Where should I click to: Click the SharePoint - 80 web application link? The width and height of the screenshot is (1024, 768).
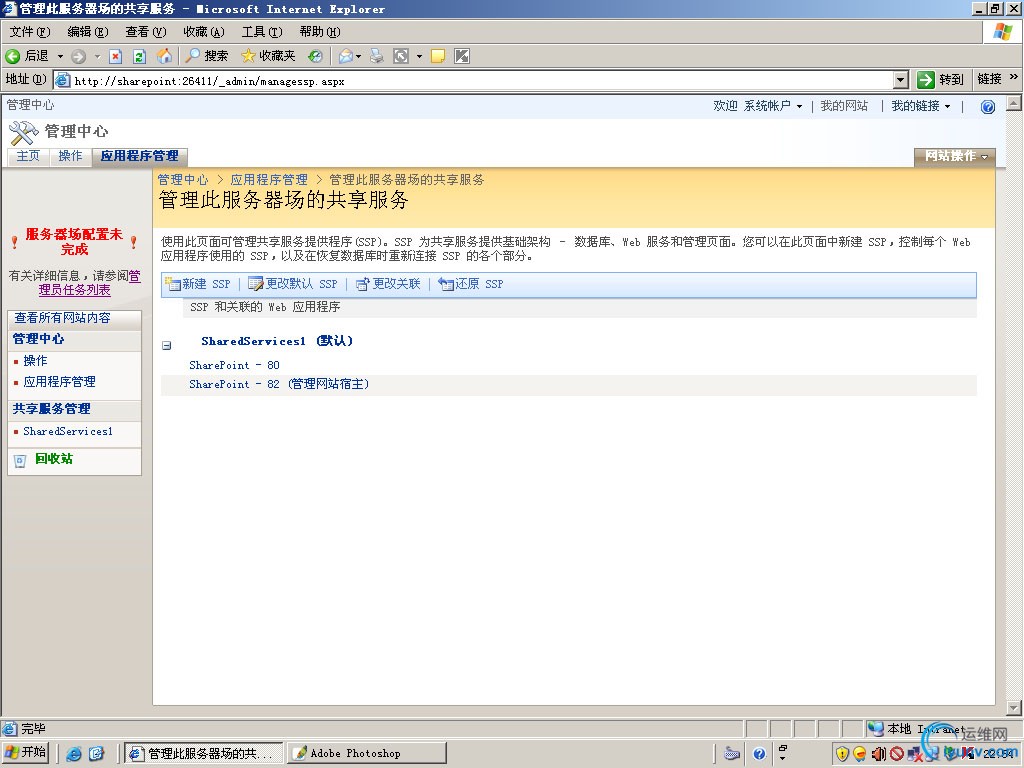[234, 365]
